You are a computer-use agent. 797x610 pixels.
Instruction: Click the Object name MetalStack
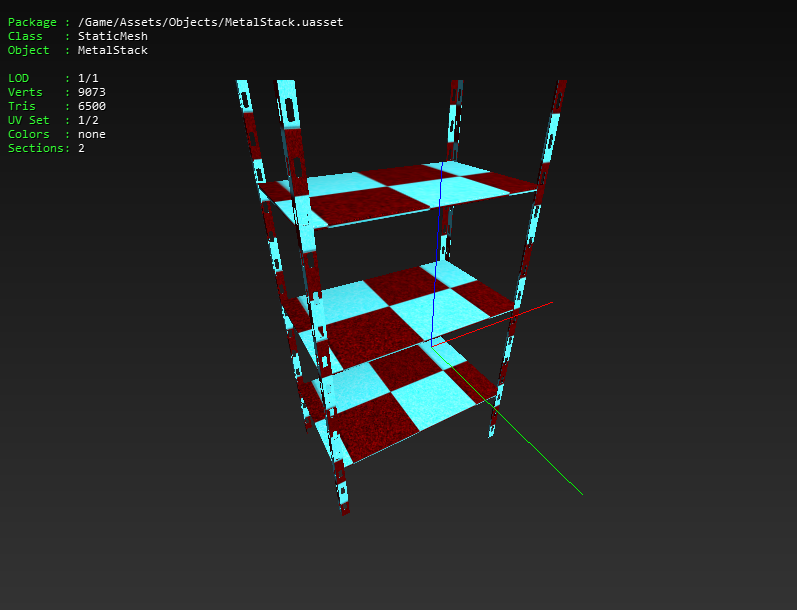pyautogui.click(x=113, y=50)
